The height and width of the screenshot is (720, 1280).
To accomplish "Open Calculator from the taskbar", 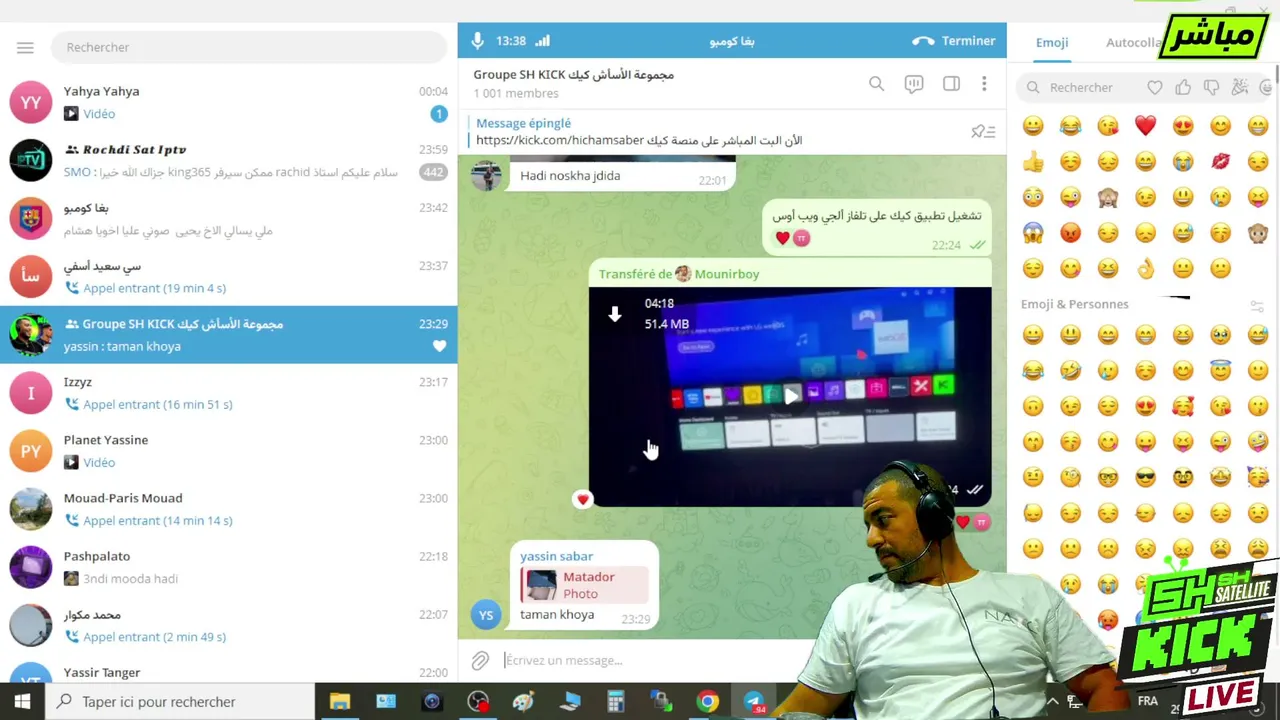I will click(x=615, y=702).
